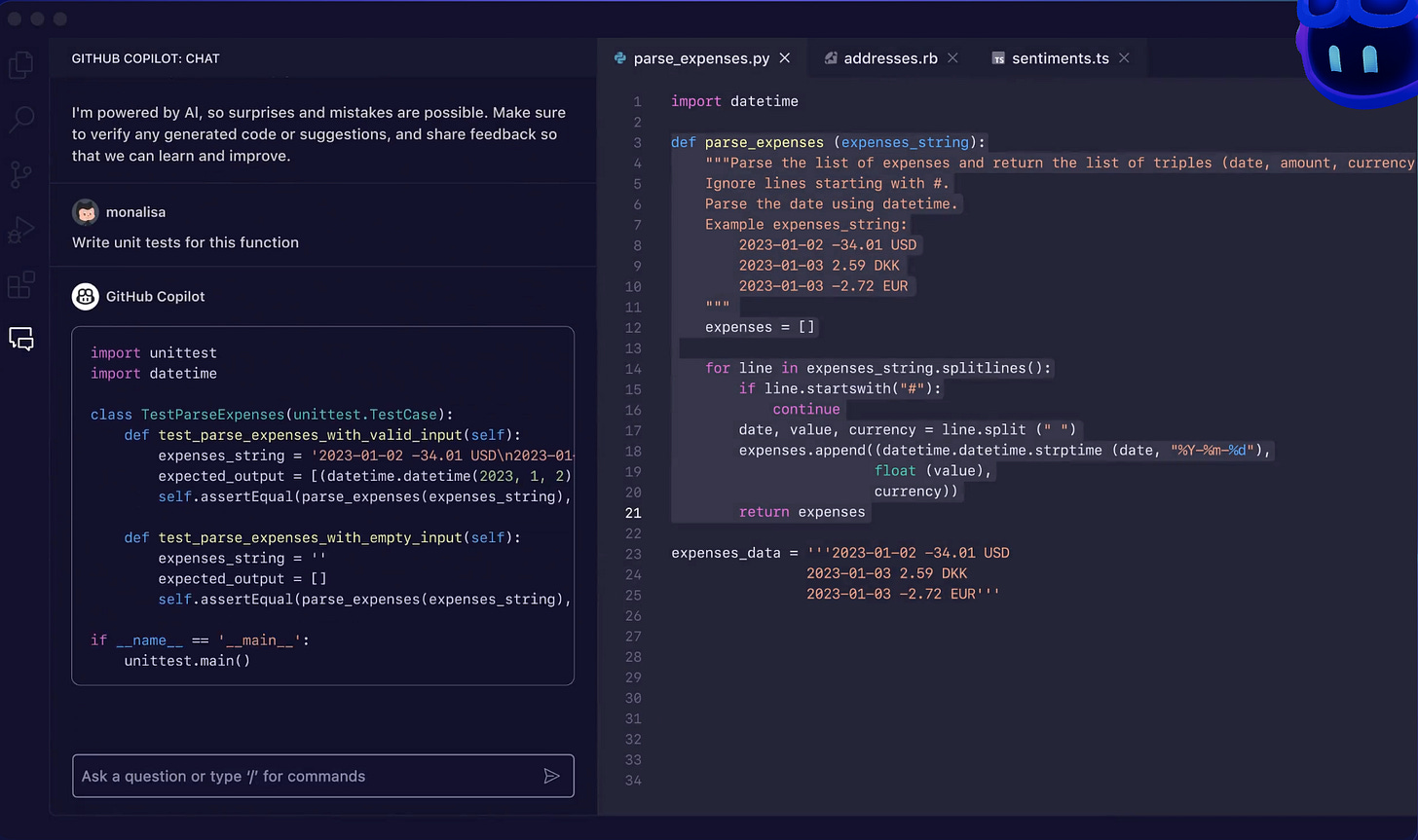
Task: Select the Copilot Chat icon in the activity bar
Action: [x=21, y=339]
